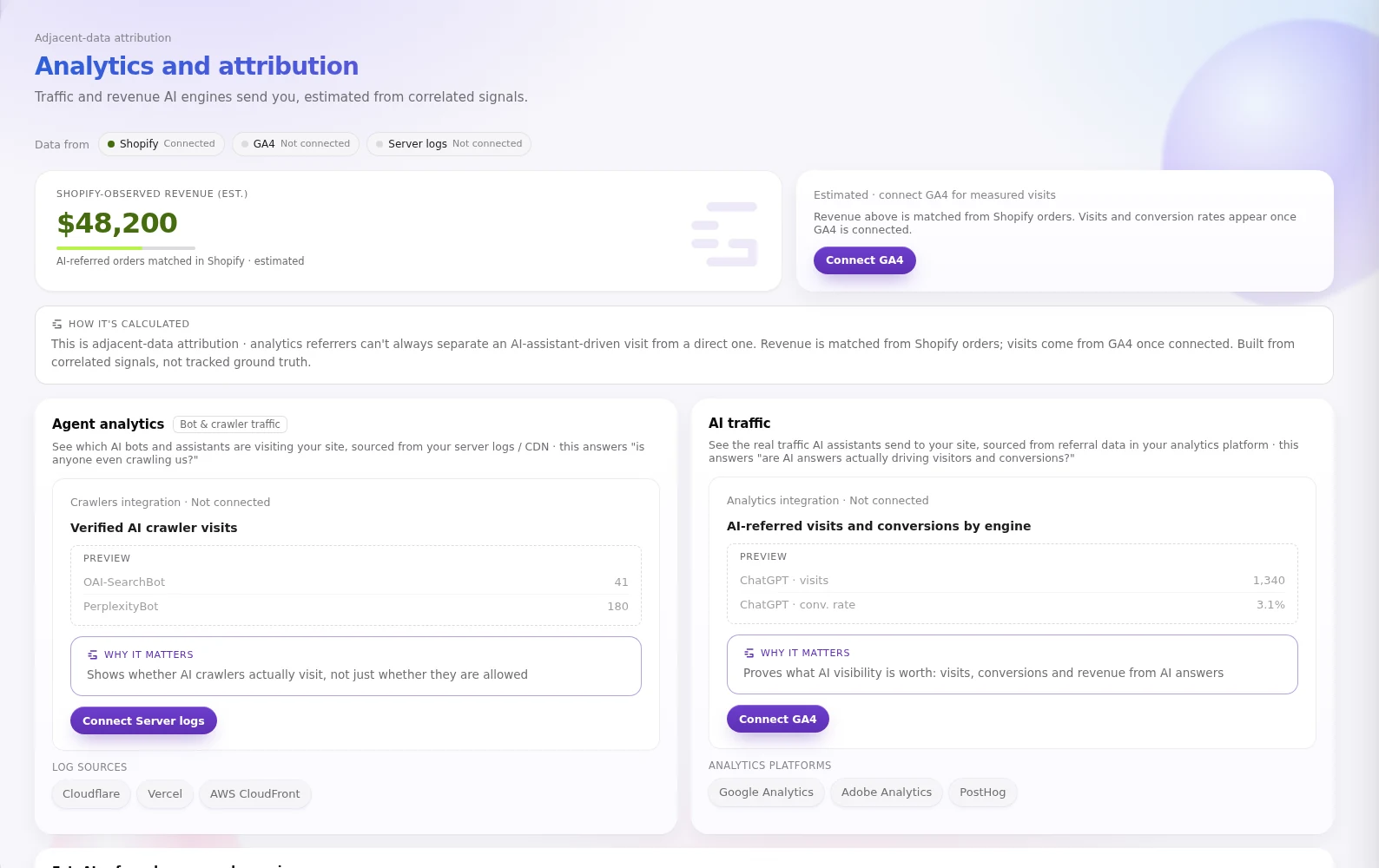Screen dimensions: 1379x868
Task: Choose the Vercel log source chip
Action: coord(165,794)
